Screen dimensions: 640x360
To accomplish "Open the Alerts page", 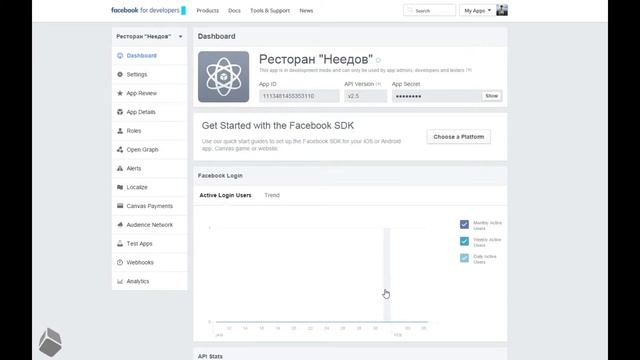I will [x=133, y=168].
